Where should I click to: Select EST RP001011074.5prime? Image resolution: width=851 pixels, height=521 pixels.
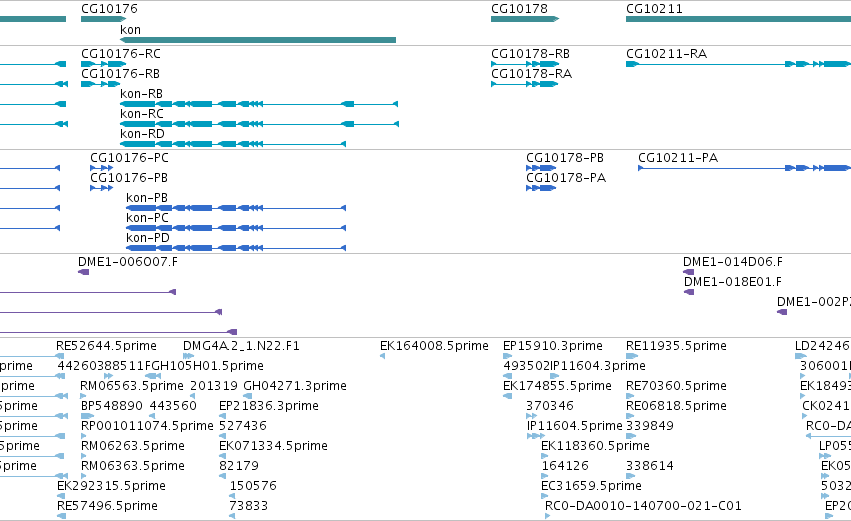tap(147, 426)
